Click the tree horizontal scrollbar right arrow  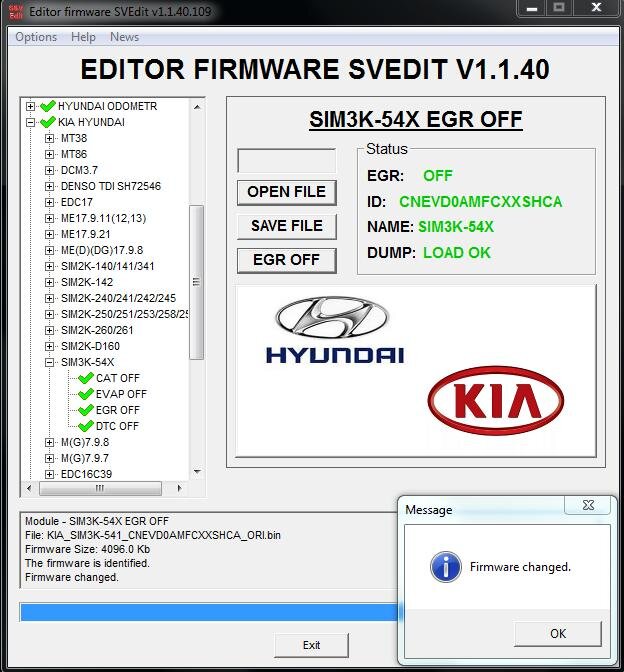click(179, 488)
